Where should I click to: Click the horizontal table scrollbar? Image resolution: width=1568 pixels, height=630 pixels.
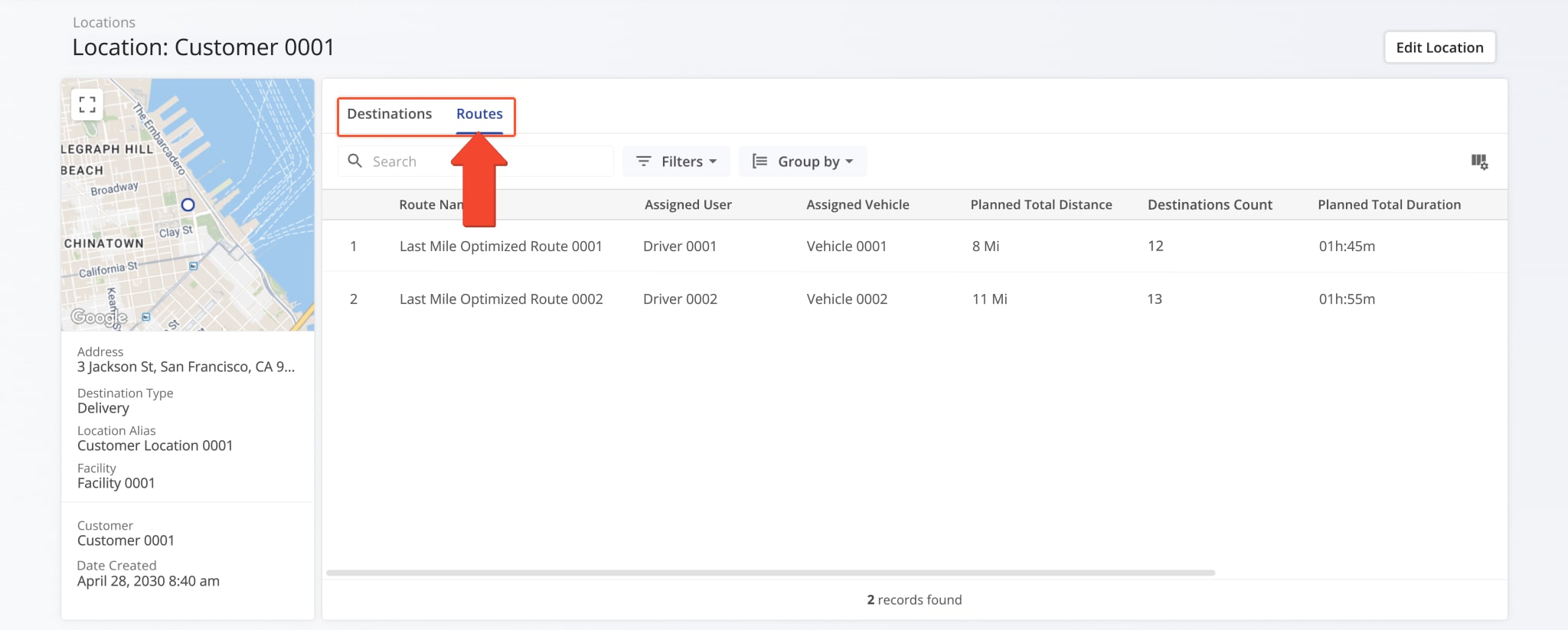point(770,573)
